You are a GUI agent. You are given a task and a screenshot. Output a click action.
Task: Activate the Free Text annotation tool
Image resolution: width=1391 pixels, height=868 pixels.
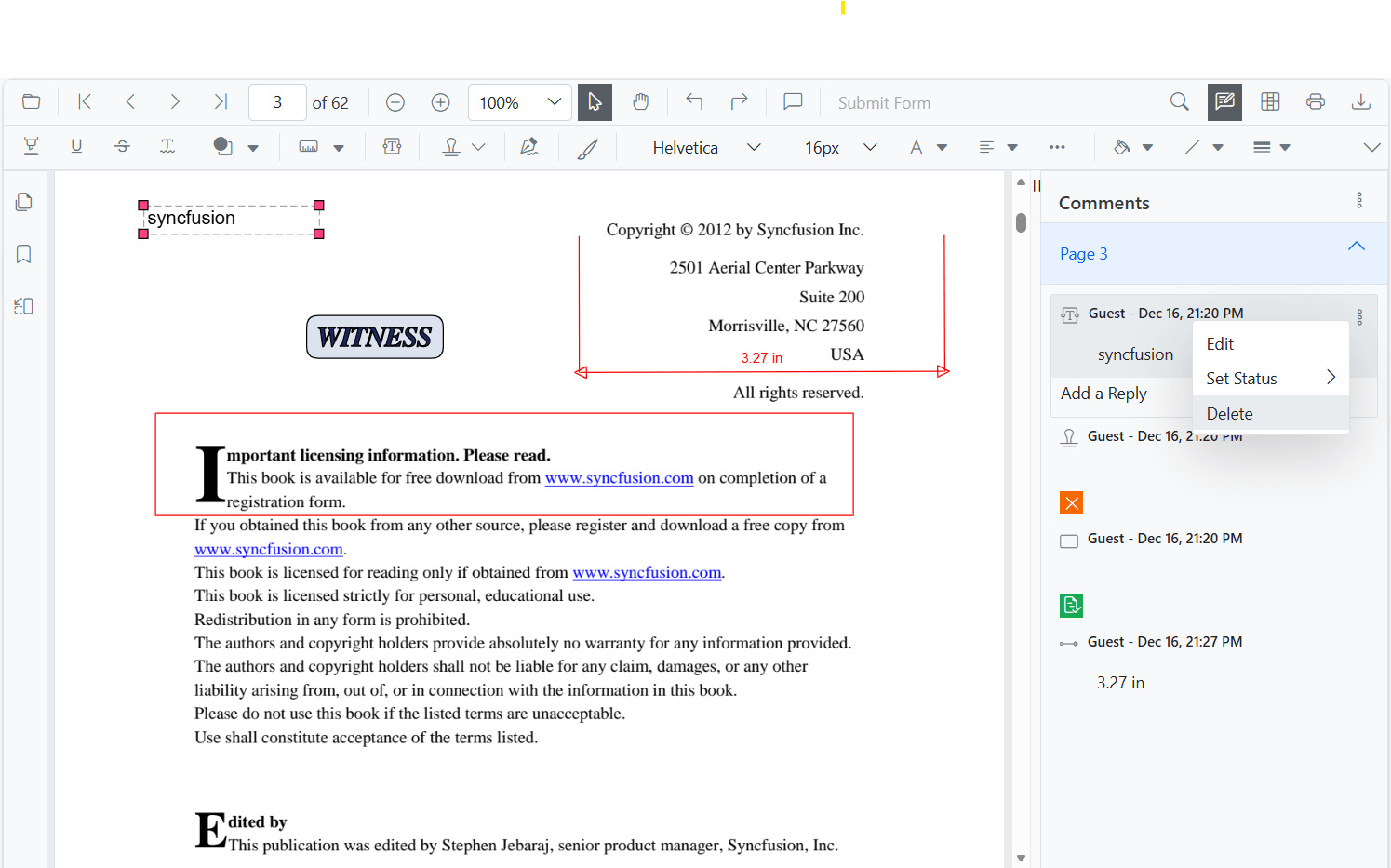click(392, 147)
